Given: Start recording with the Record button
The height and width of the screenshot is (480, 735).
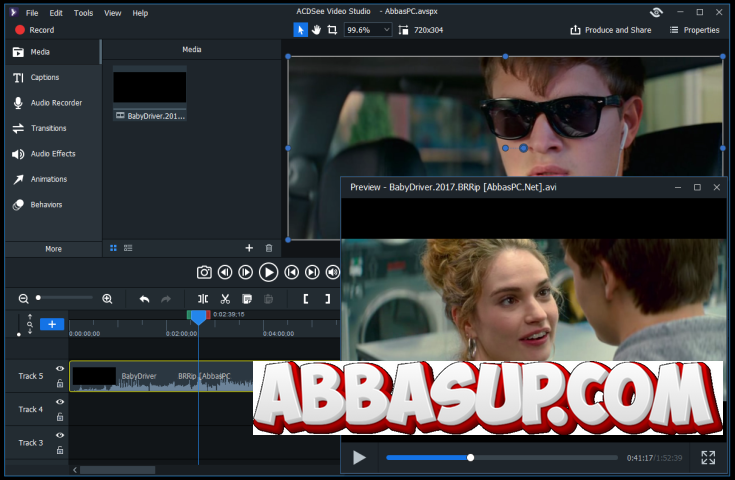Looking at the screenshot, I should (x=34, y=30).
